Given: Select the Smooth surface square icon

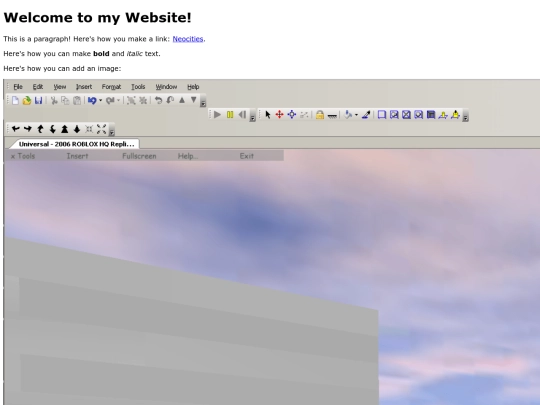Looking at the screenshot, I should pyautogui.click(x=382, y=115).
